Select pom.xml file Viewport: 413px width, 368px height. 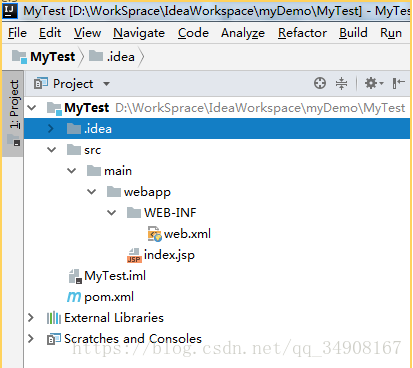click(x=109, y=297)
